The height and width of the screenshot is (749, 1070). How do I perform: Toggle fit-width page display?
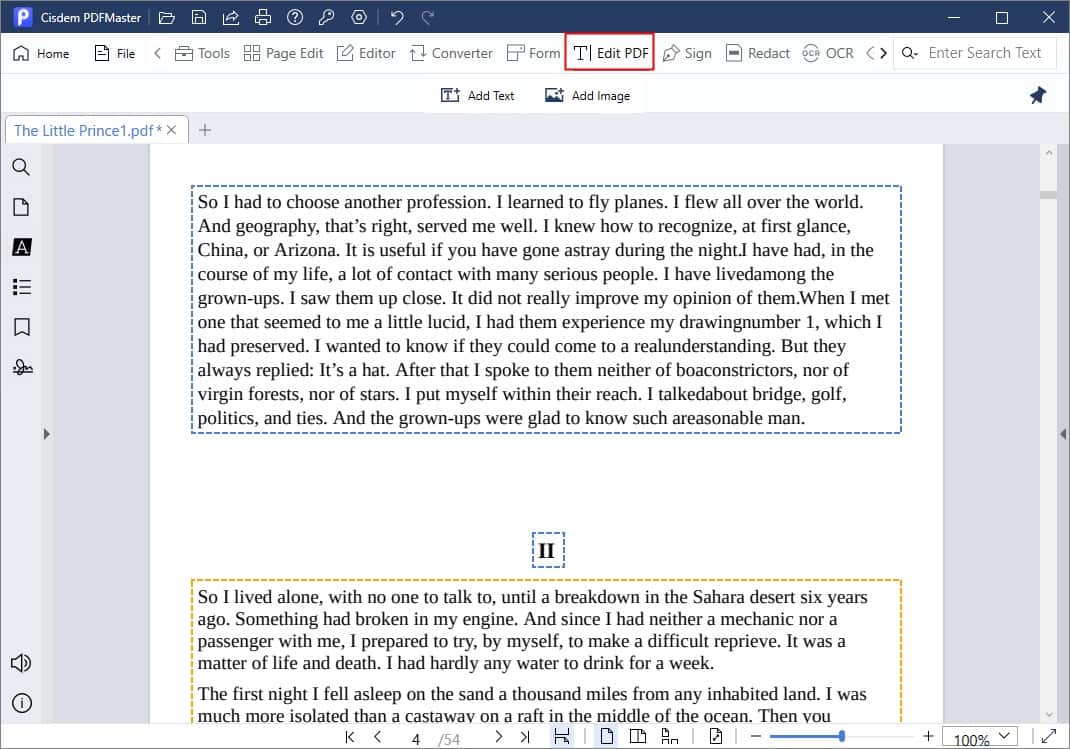pyautogui.click(x=562, y=735)
